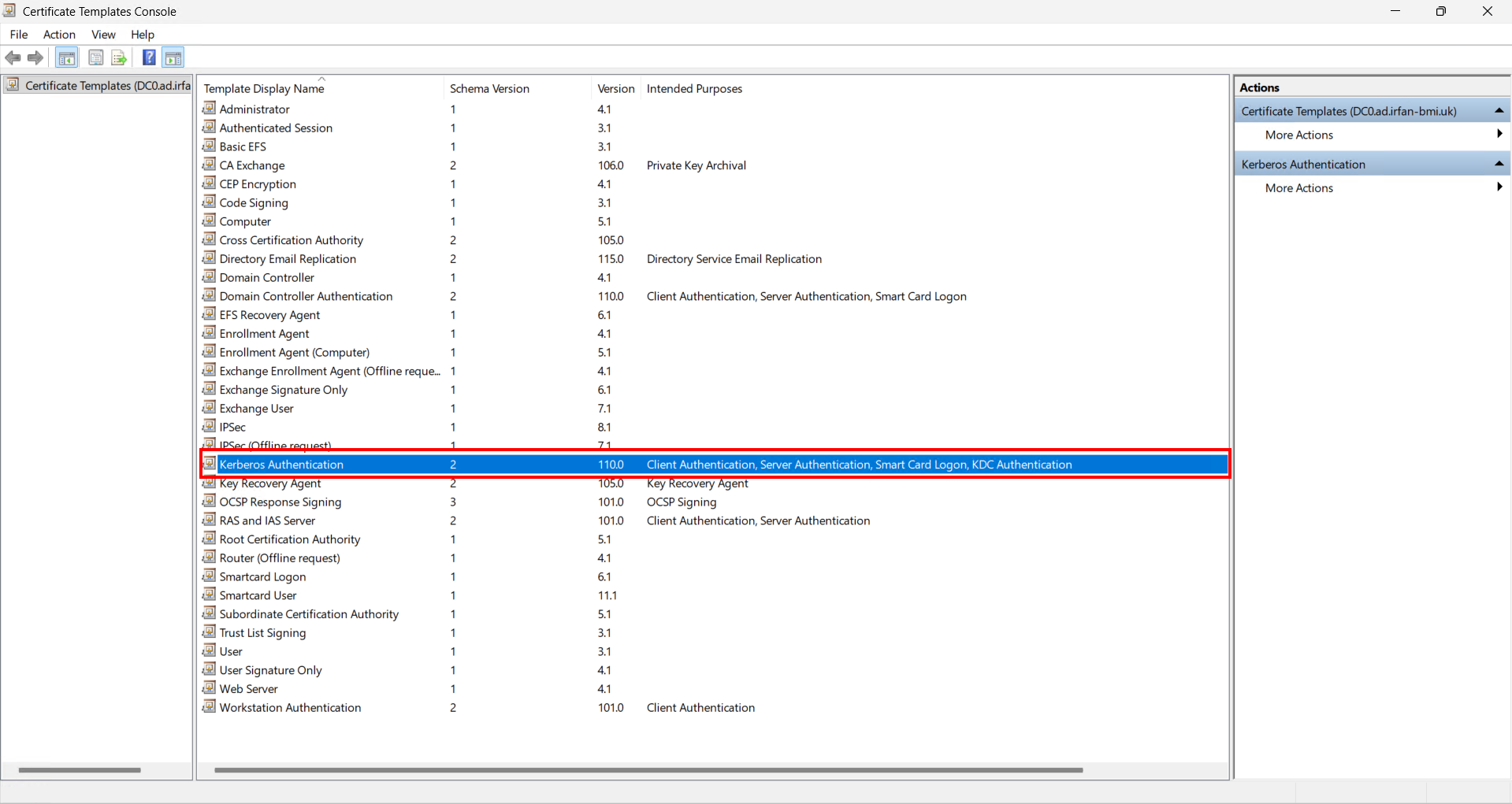Open the View menu
The width and height of the screenshot is (1512, 804).
(103, 35)
